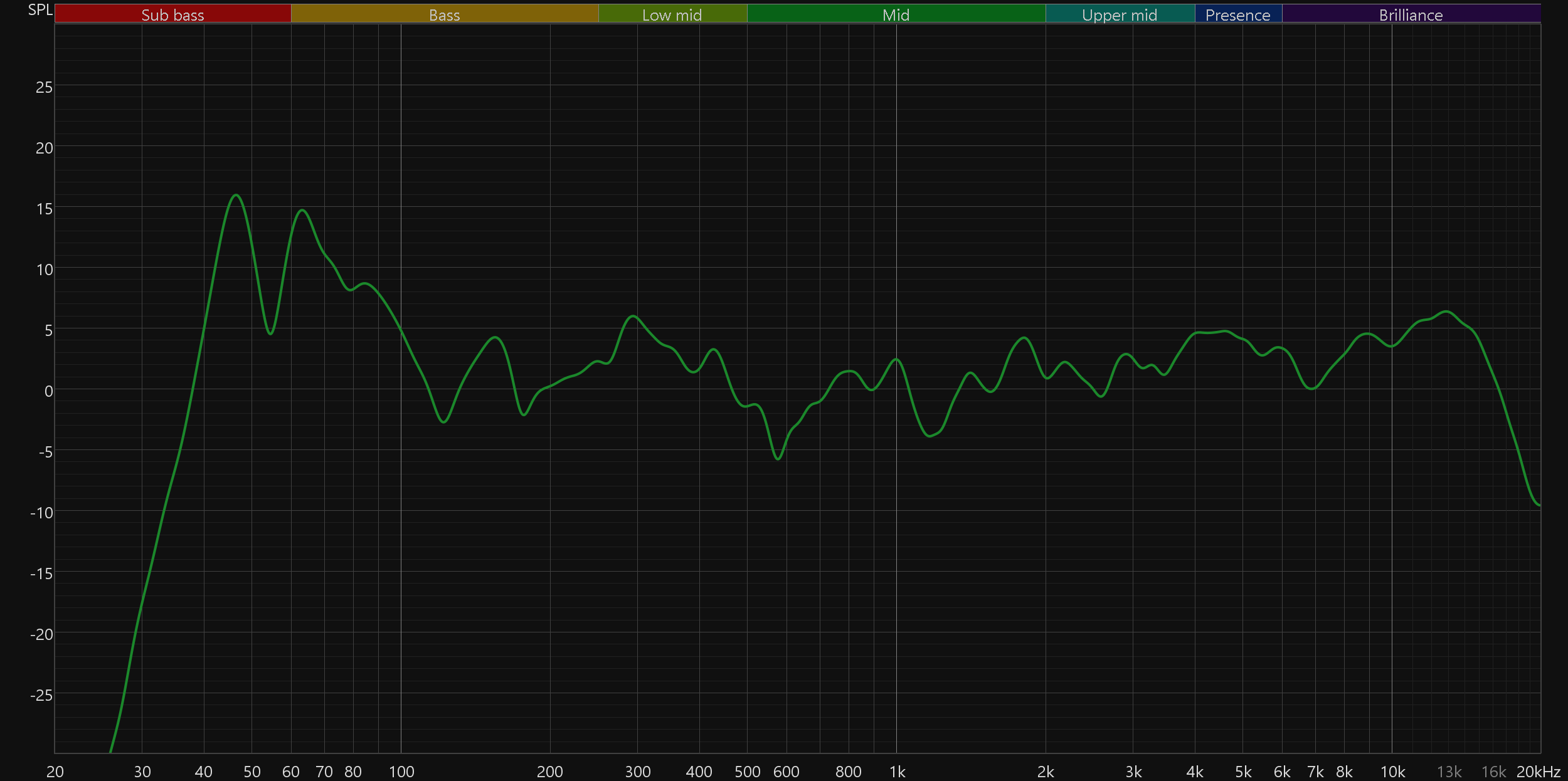
Task: Click the Low mid band header
Action: click(672, 14)
